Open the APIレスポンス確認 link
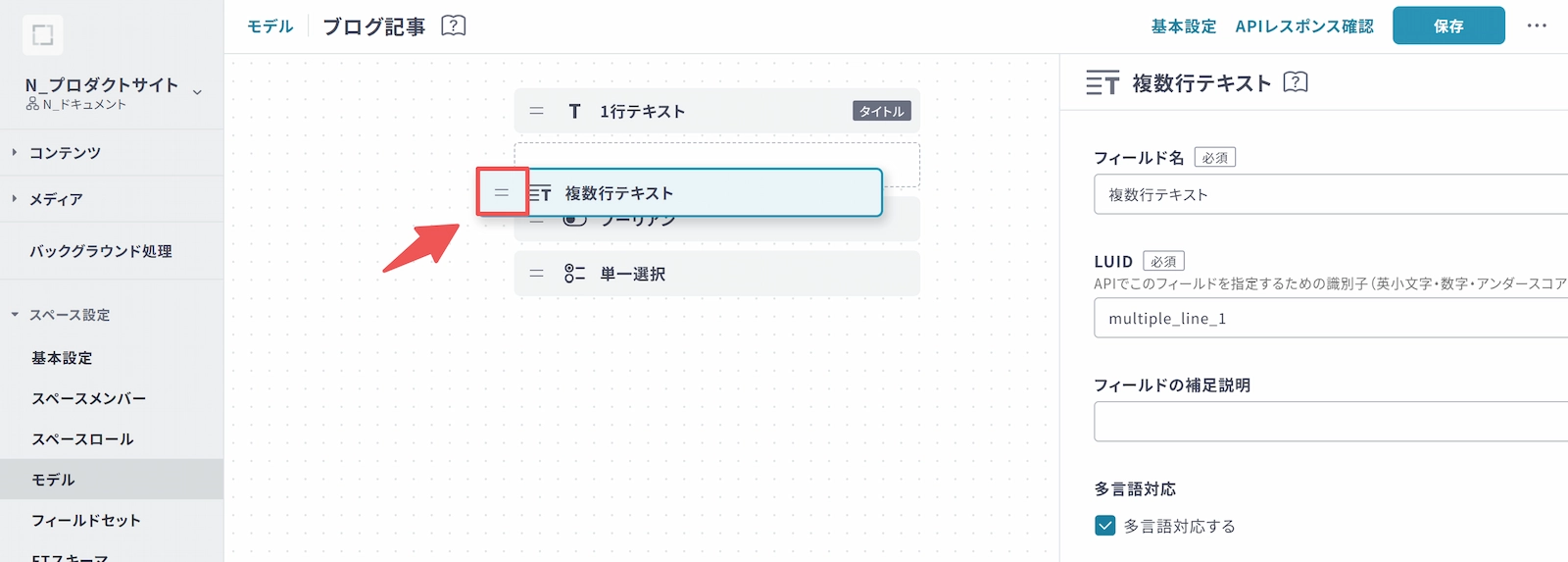The height and width of the screenshot is (562, 1568). tap(1303, 26)
